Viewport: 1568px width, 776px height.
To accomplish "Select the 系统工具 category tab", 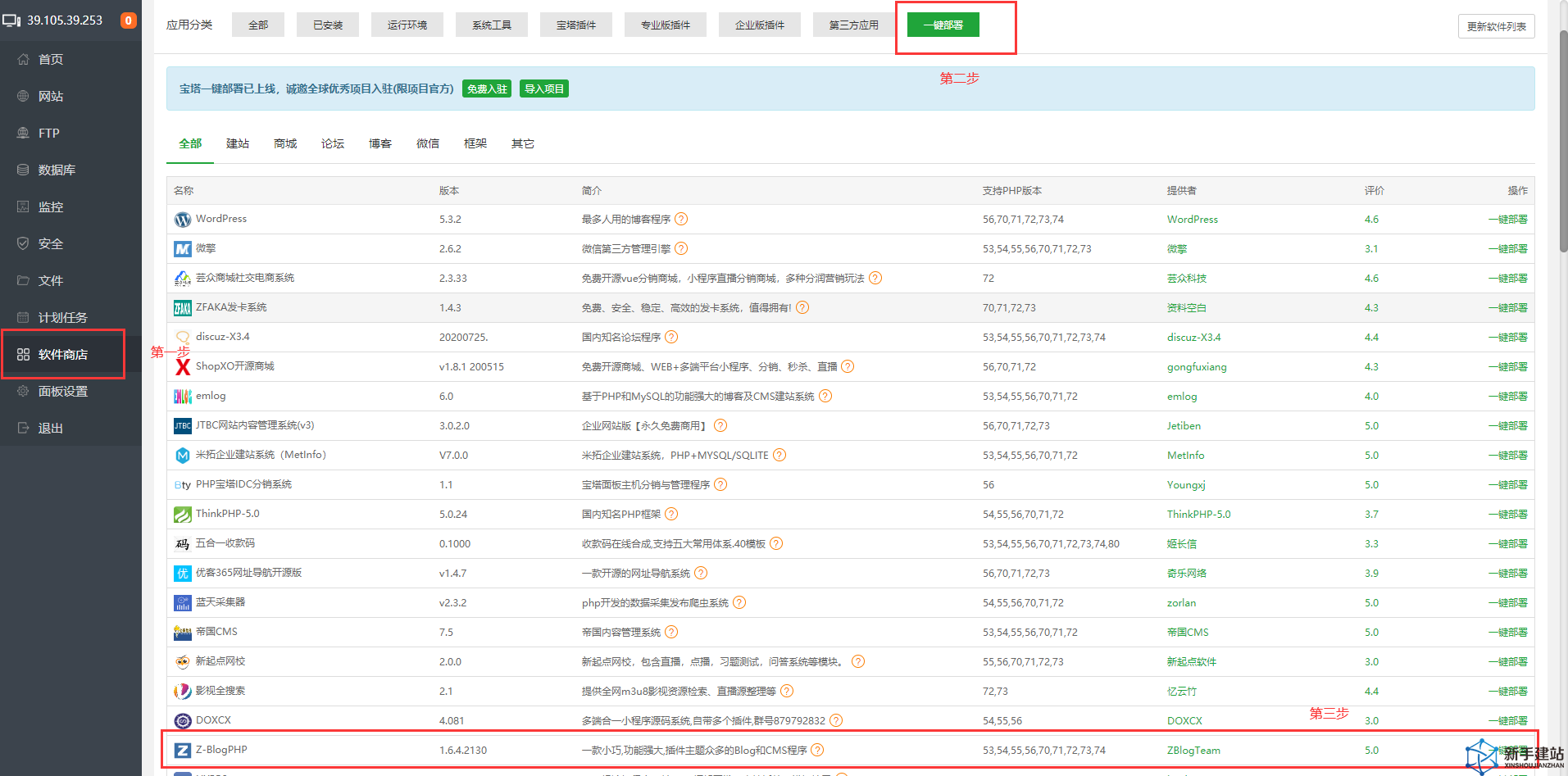I will pos(492,25).
